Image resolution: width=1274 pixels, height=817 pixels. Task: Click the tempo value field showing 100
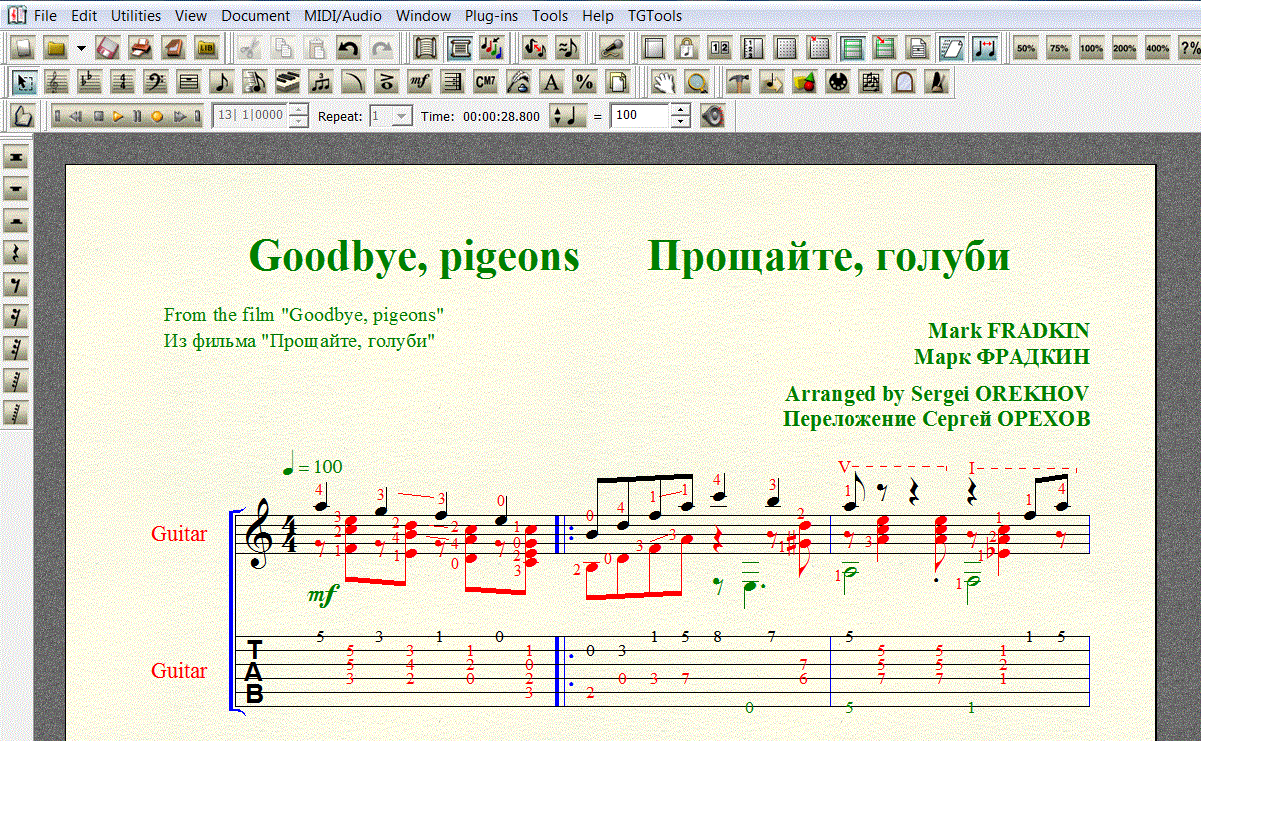pyautogui.click(x=638, y=115)
